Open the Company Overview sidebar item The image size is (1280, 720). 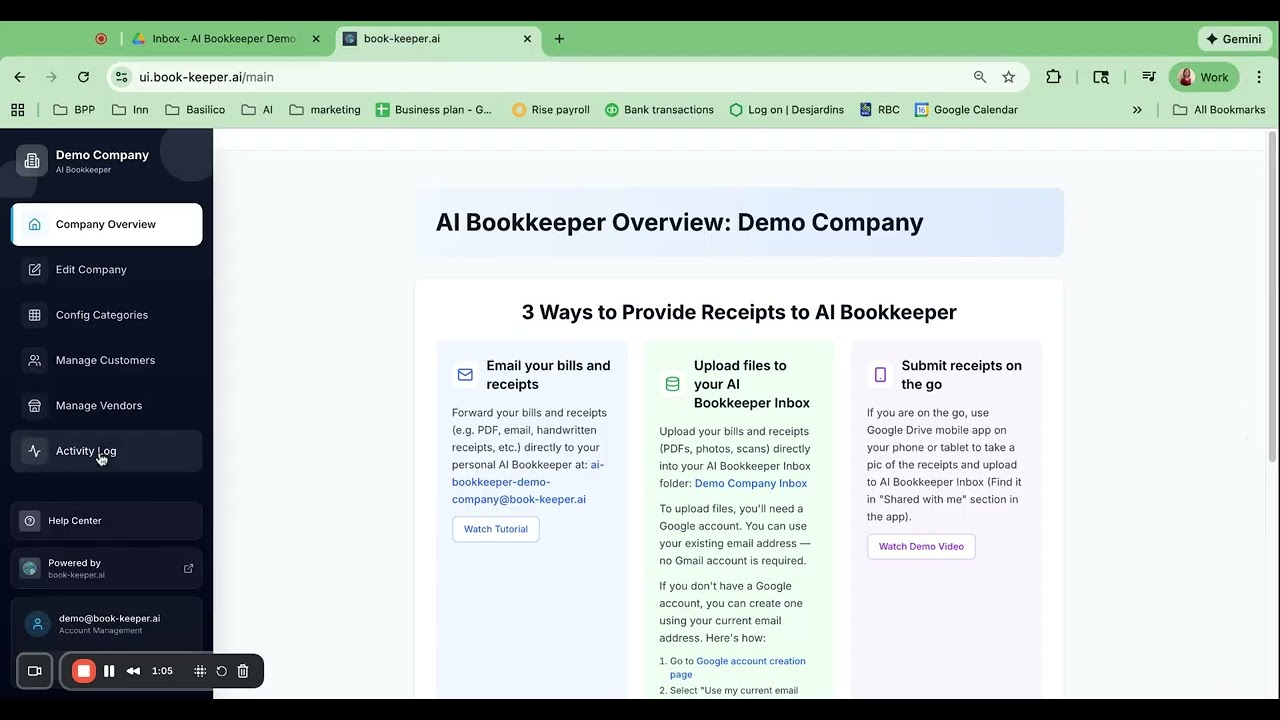106,224
